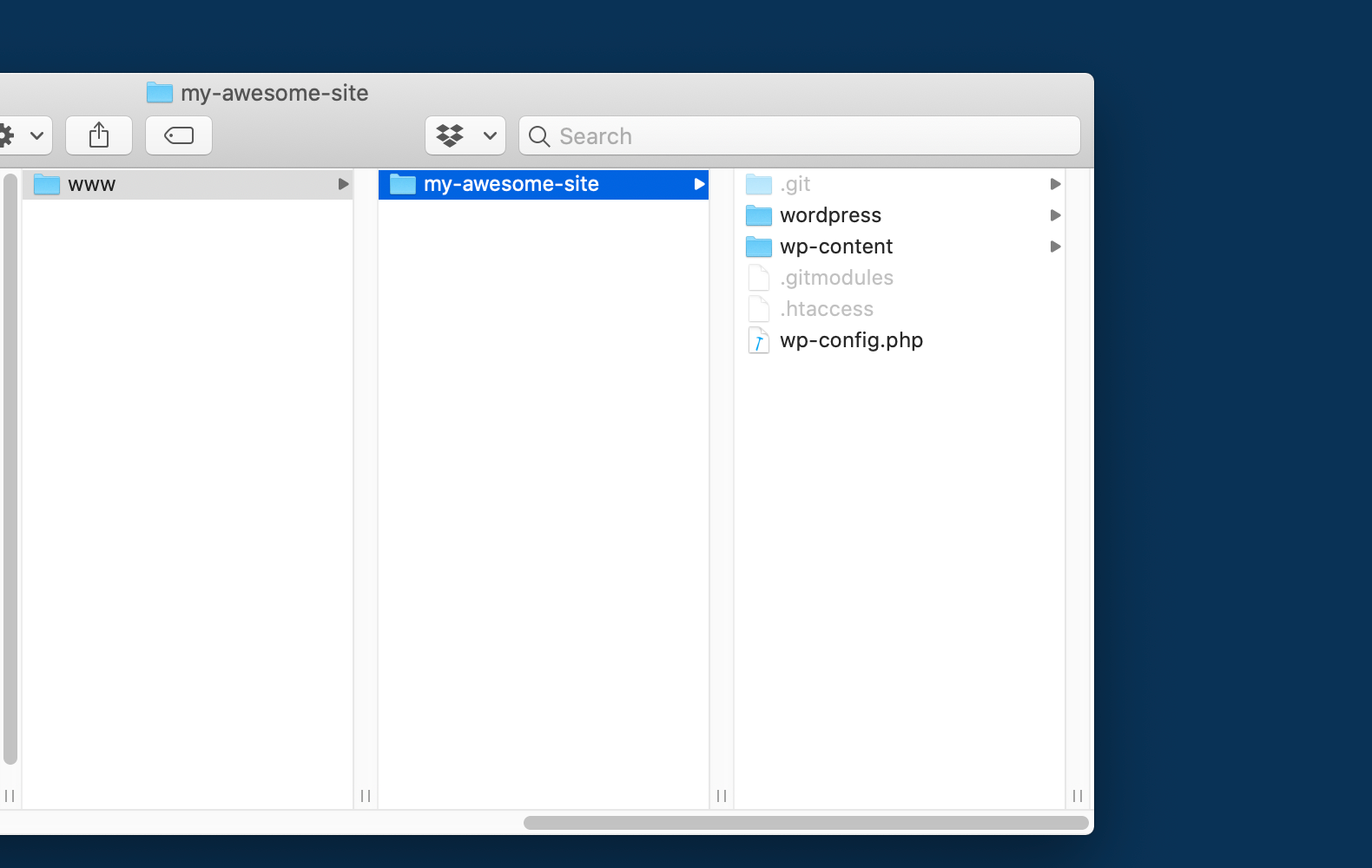Click the magnifying glass search icon
The width and height of the screenshot is (1372, 868).
(539, 136)
